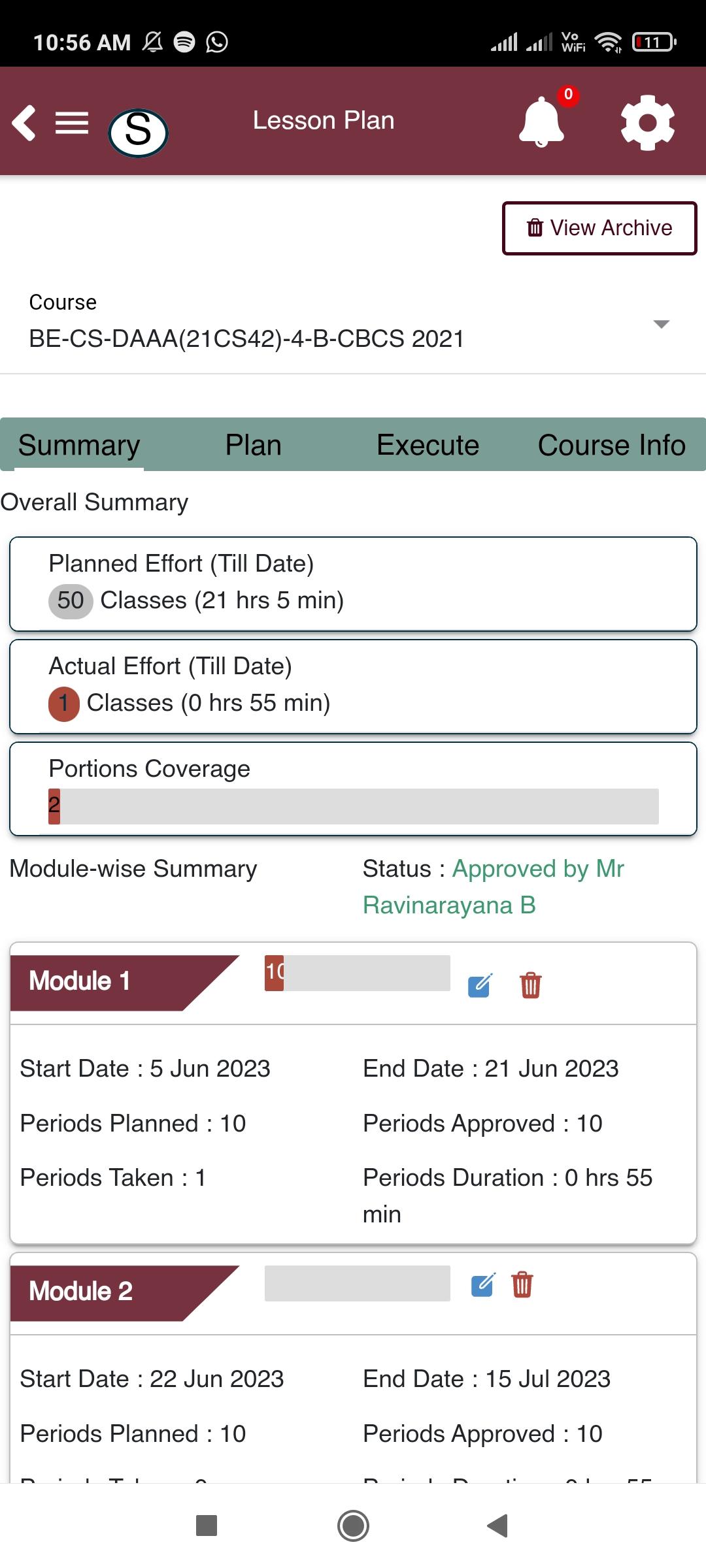
Task: Tap the back arrow in header
Action: point(24,122)
